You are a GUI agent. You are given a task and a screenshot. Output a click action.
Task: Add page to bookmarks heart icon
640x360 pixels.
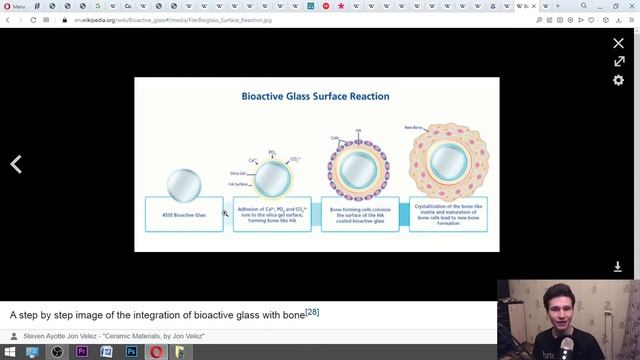pyautogui.click(x=591, y=20)
